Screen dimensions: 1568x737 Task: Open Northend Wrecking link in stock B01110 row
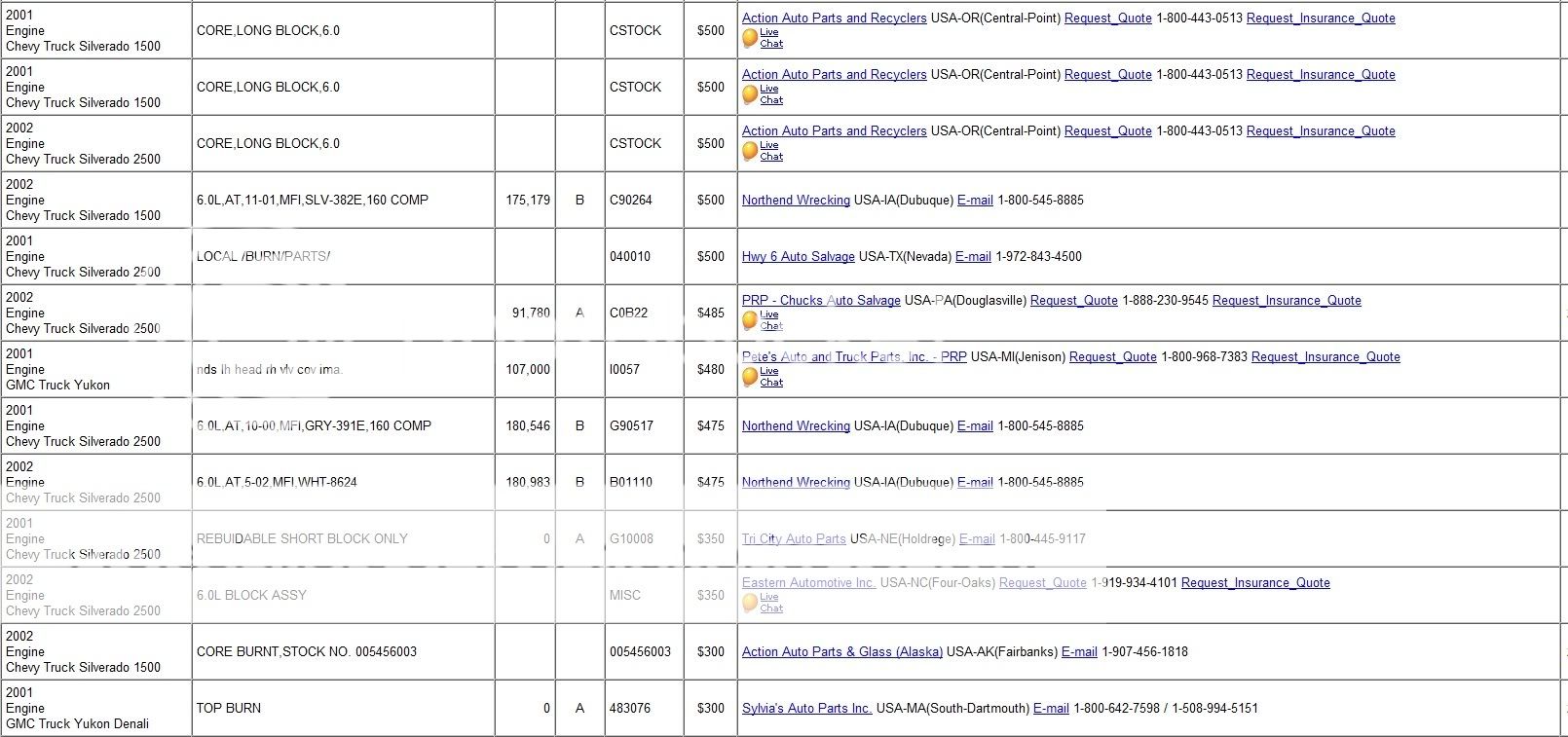point(796,482)
